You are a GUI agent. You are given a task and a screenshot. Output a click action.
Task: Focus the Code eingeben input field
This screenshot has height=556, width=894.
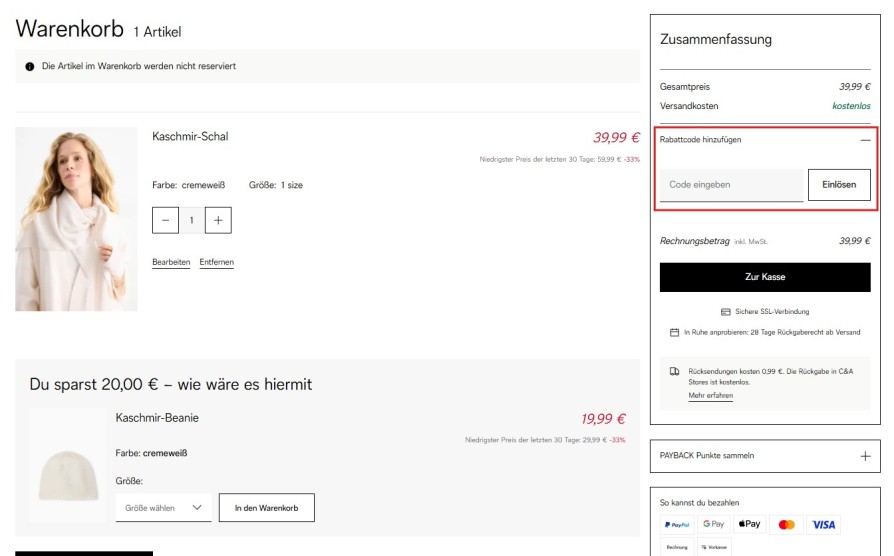(x=731, y=185)
